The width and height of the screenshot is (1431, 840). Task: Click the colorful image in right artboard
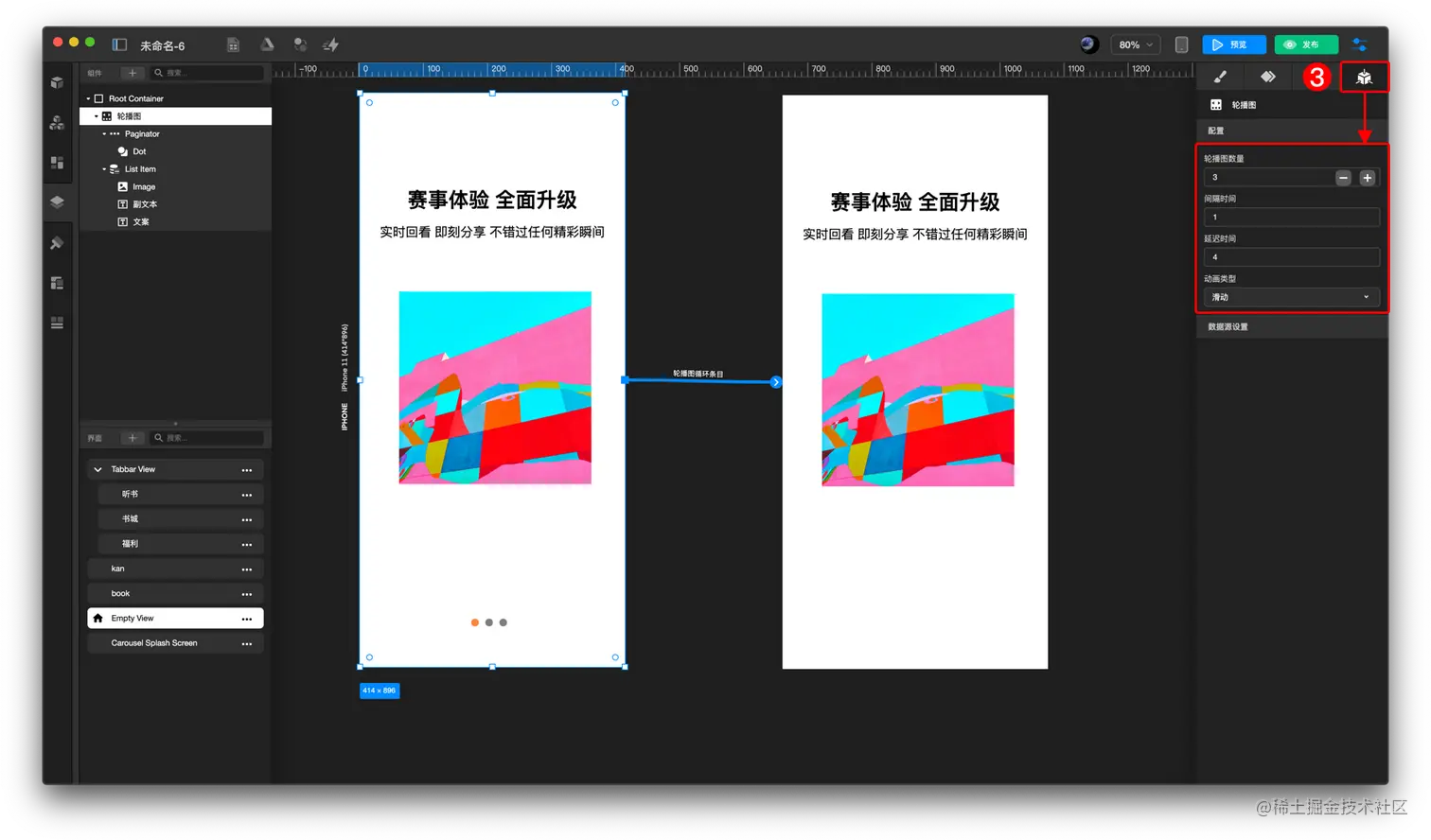[x=917, y=390]
